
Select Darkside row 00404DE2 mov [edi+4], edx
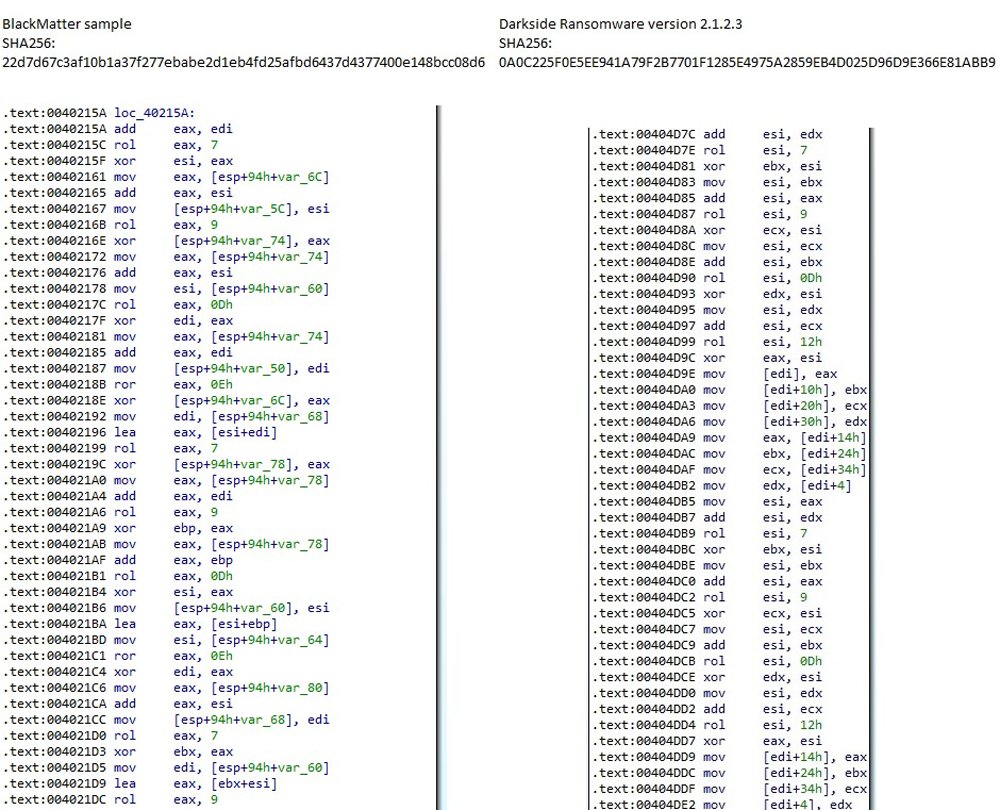[x=723, y=804]
